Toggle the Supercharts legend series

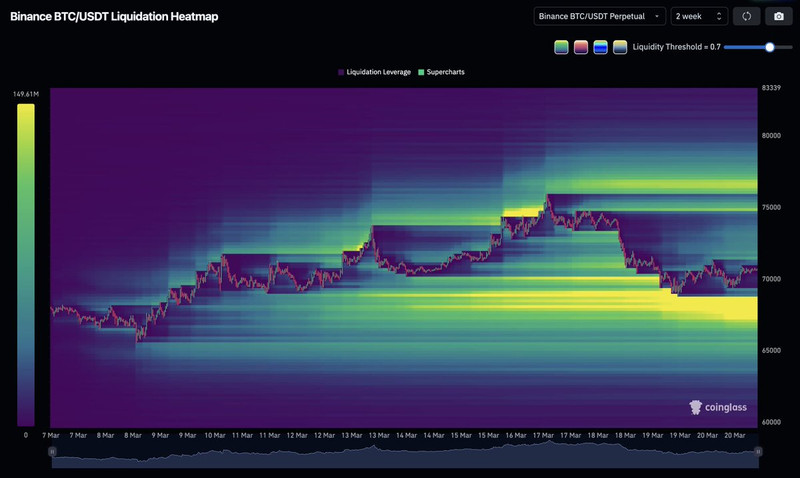pos(441,72)
